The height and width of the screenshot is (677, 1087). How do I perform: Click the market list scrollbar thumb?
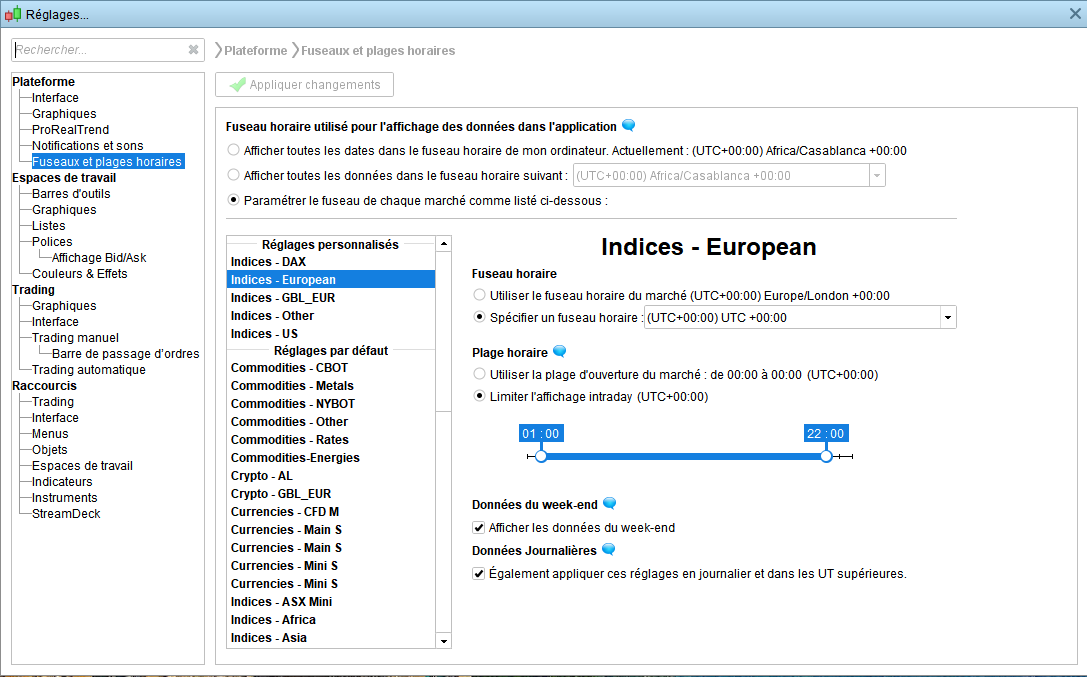pos(444,332)
